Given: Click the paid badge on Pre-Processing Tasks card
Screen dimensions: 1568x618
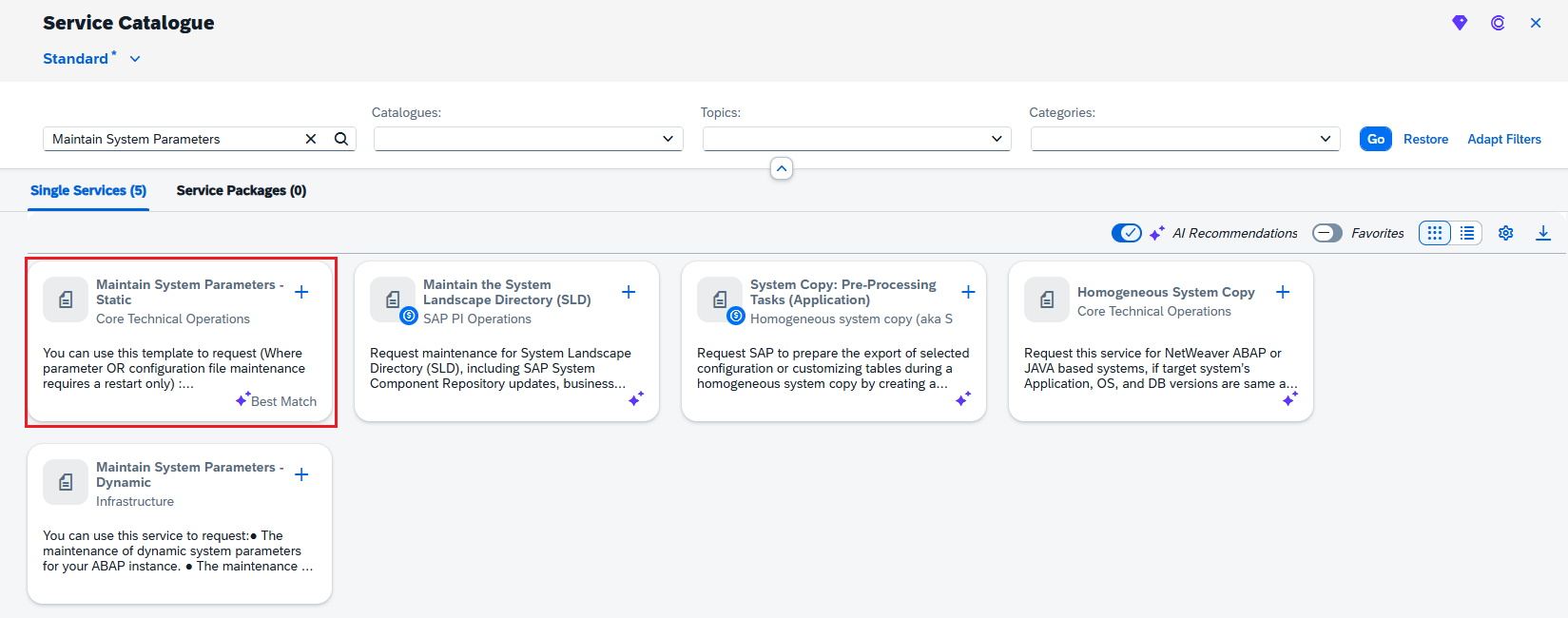Looking at the screenshot, I should [736, 316].
